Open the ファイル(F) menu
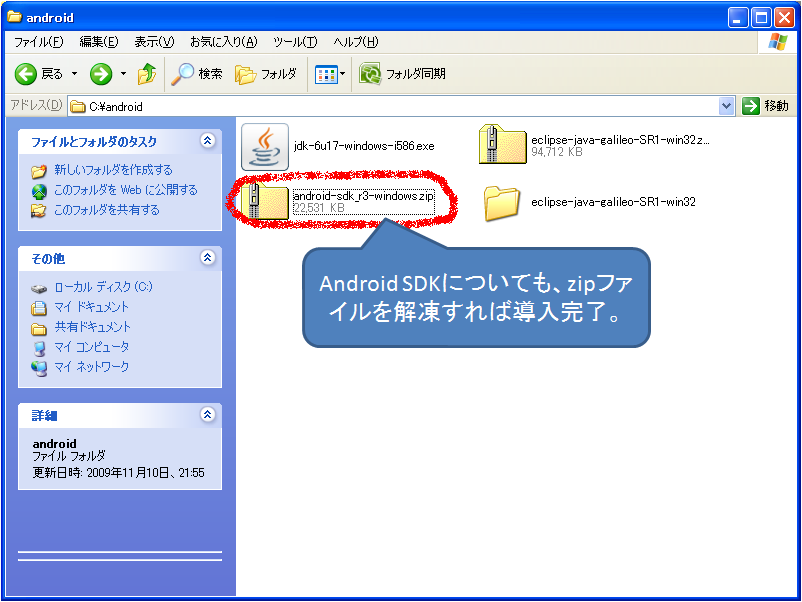802x602 pixels. 38,42
